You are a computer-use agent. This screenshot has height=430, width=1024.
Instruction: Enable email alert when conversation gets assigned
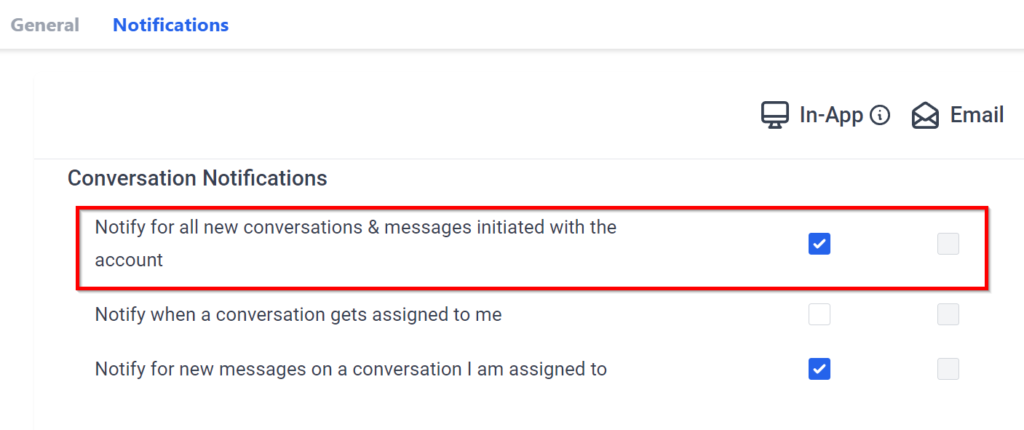(948, 315)
